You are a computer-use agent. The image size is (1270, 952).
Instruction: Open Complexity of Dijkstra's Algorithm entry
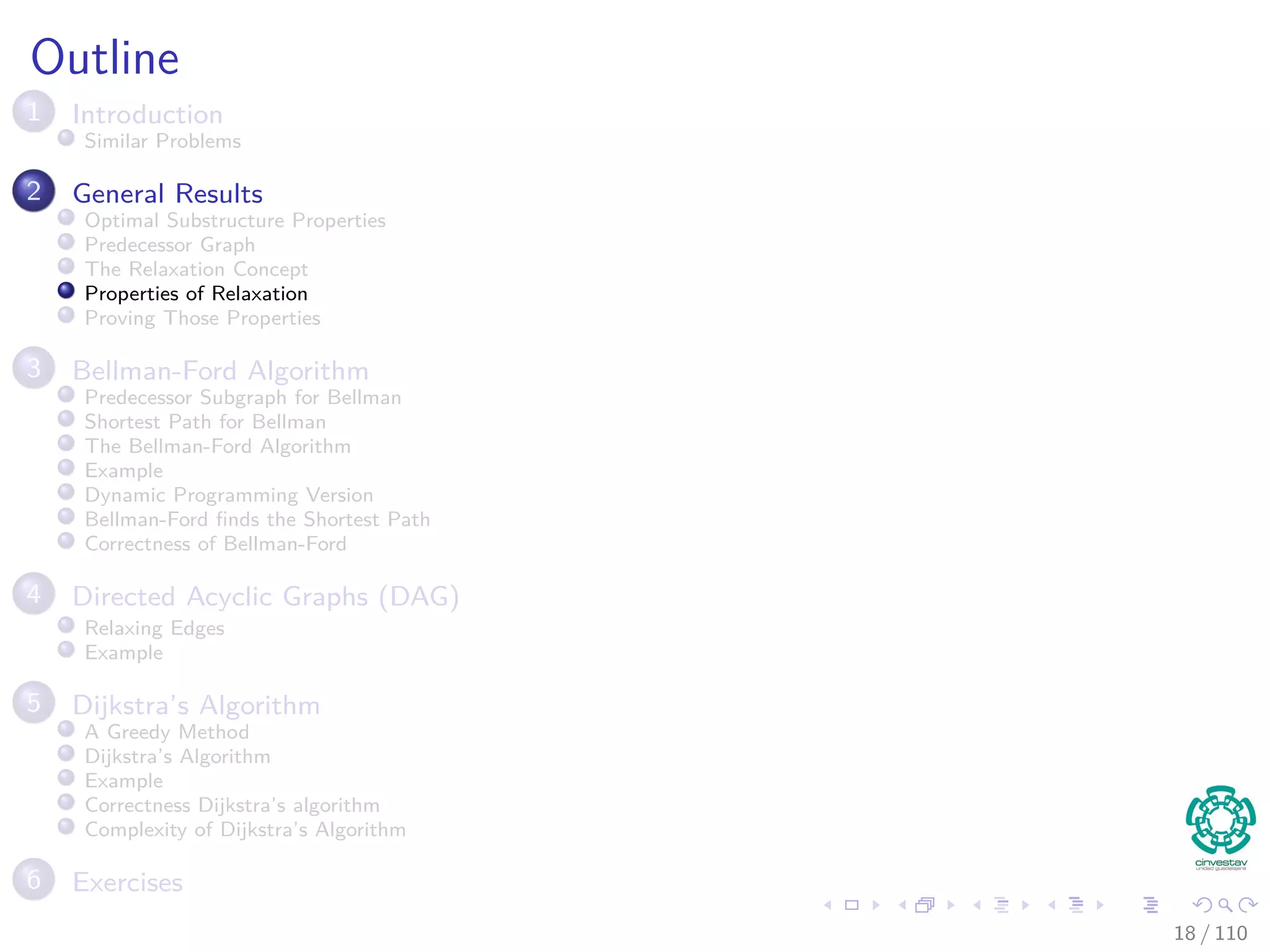pyautogui.click(x=245, y=830)
